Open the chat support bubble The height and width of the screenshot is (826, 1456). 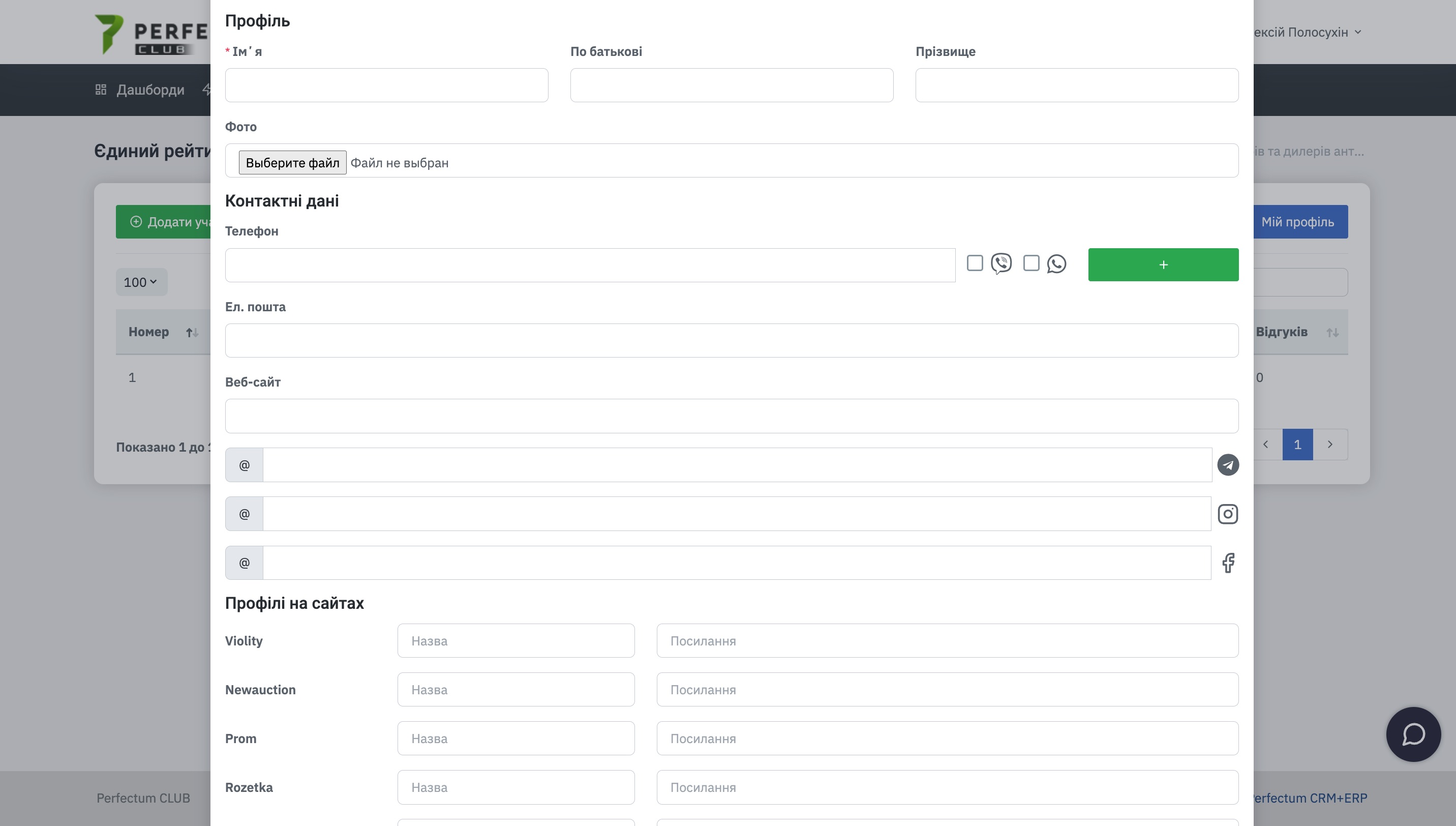(x=1413, y=734)
